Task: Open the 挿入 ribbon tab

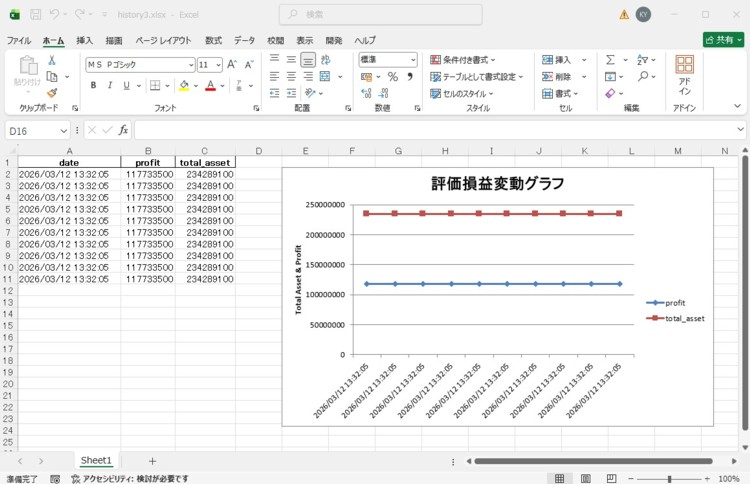Action: 85,40
